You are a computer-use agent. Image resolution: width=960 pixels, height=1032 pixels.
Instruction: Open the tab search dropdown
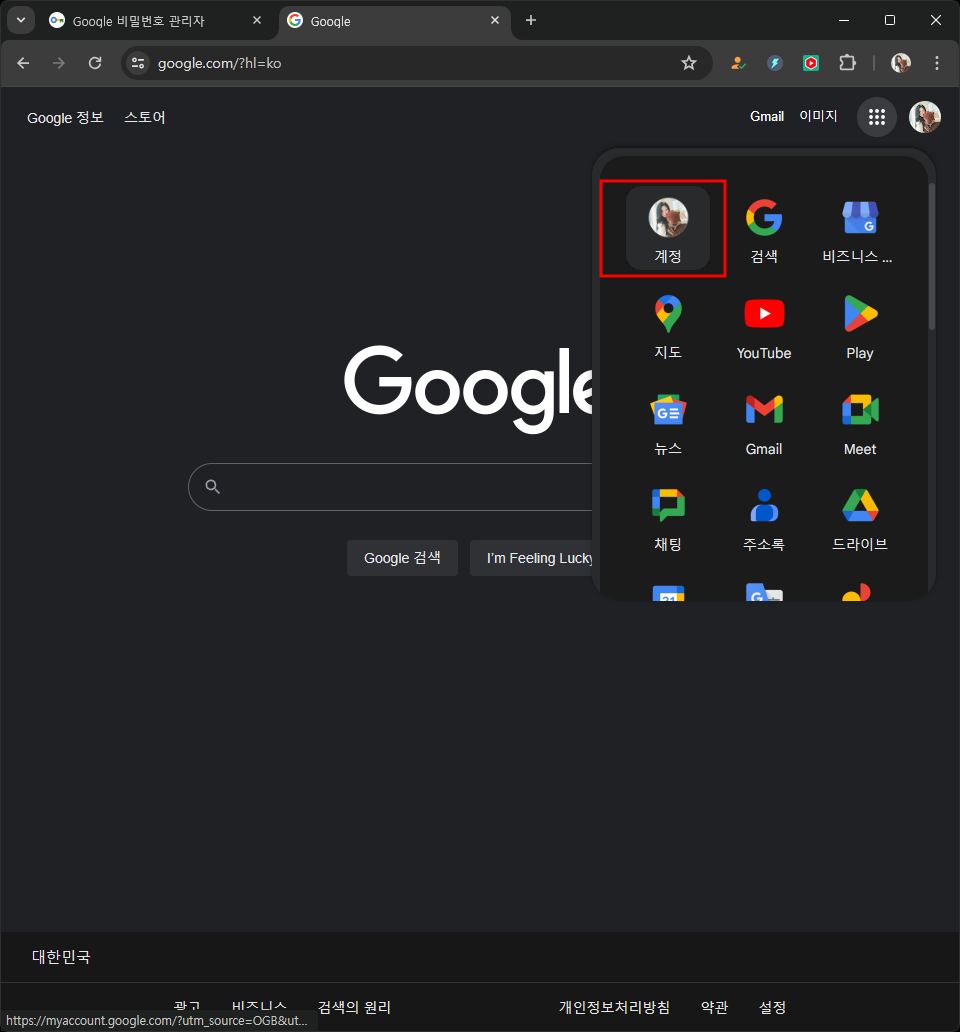click(21, 20)
